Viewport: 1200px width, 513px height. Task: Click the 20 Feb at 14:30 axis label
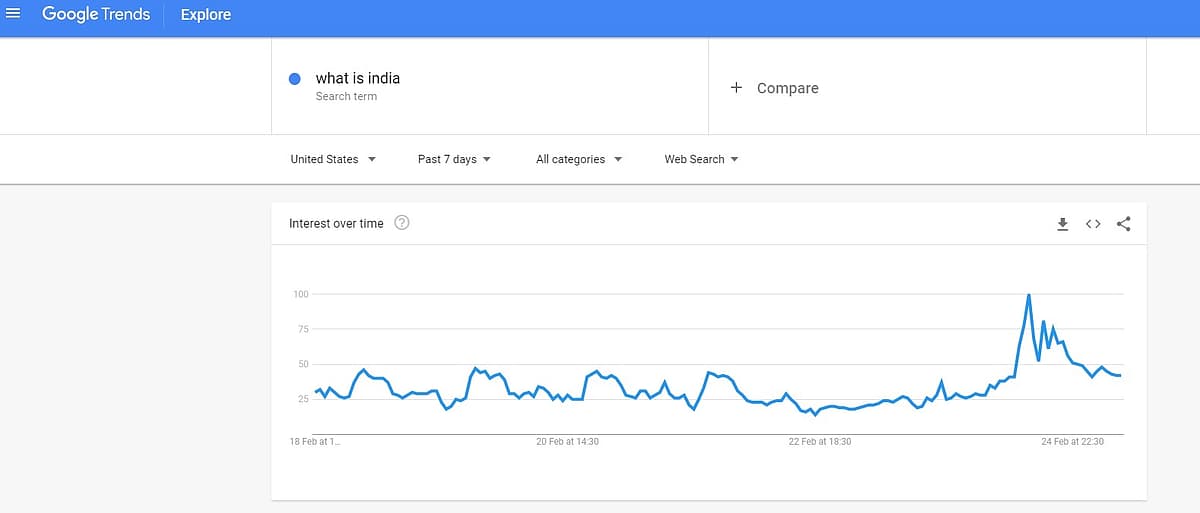[x=569, y=441]
